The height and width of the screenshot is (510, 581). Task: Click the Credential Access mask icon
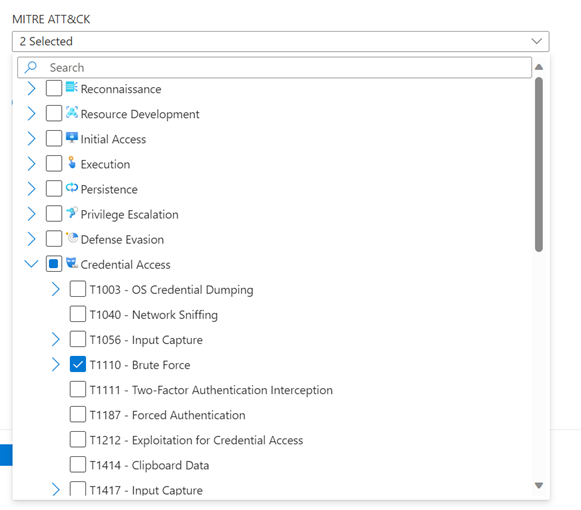point(72,263)
